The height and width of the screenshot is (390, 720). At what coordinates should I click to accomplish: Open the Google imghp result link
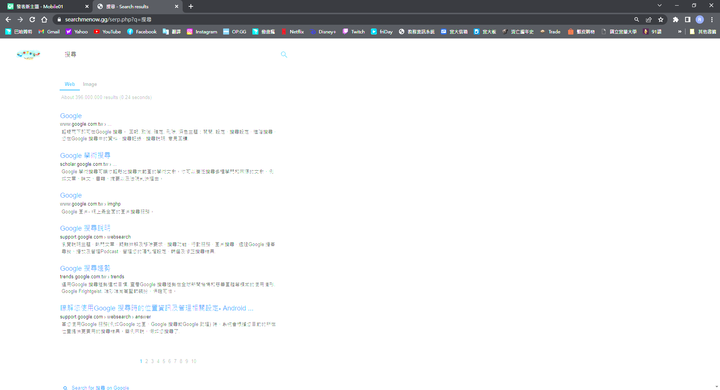click(x=71, y=195)
